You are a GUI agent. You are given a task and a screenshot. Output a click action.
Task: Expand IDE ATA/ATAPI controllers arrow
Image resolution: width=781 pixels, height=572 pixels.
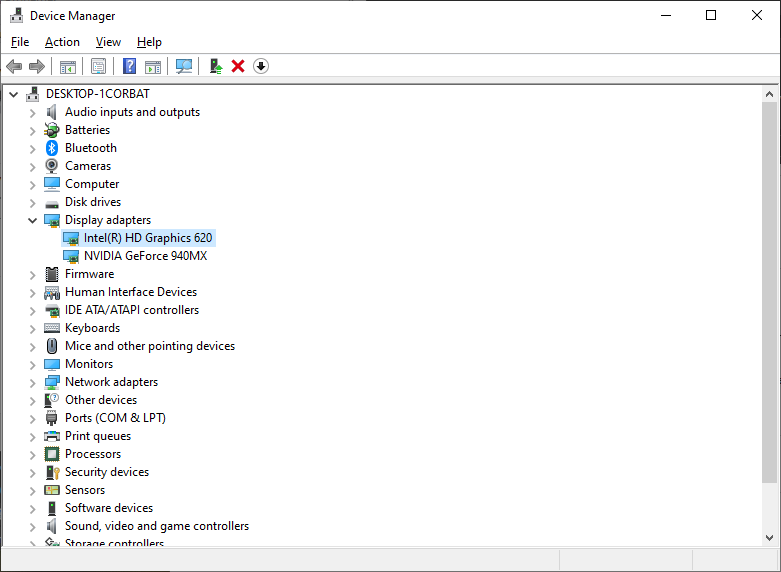(32, 310)
